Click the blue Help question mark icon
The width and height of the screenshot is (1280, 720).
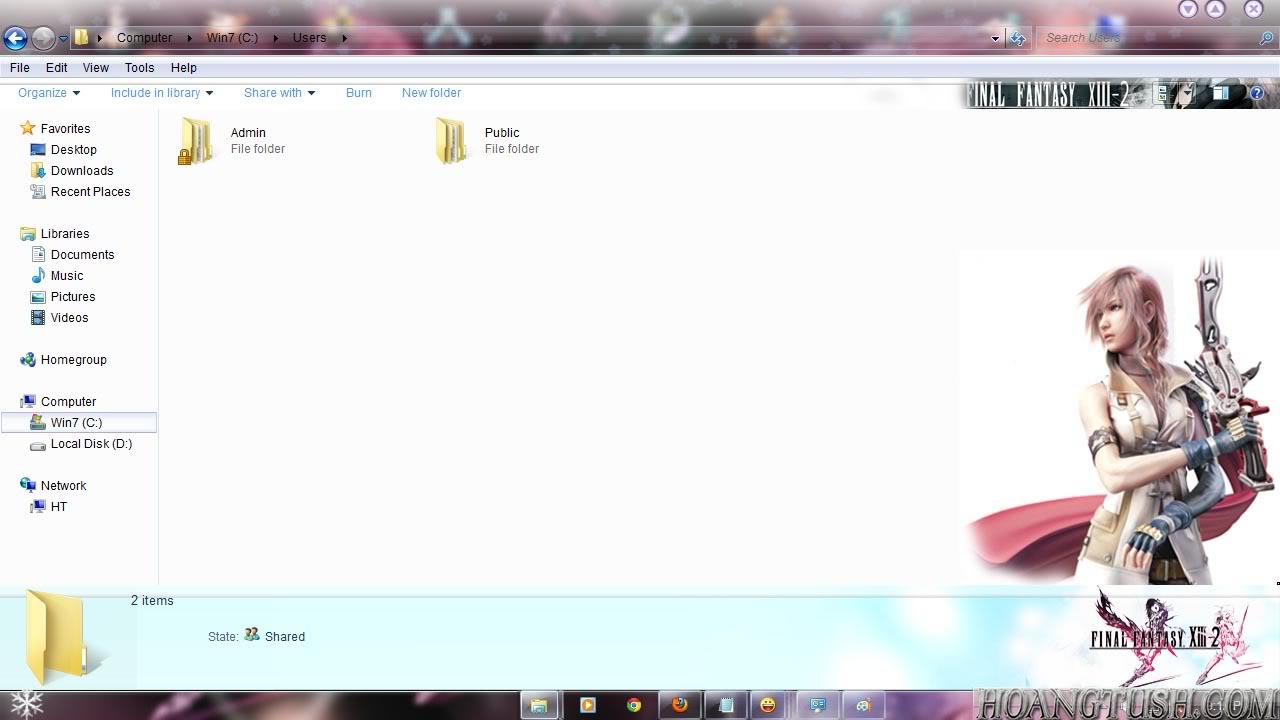(1257, 94)
